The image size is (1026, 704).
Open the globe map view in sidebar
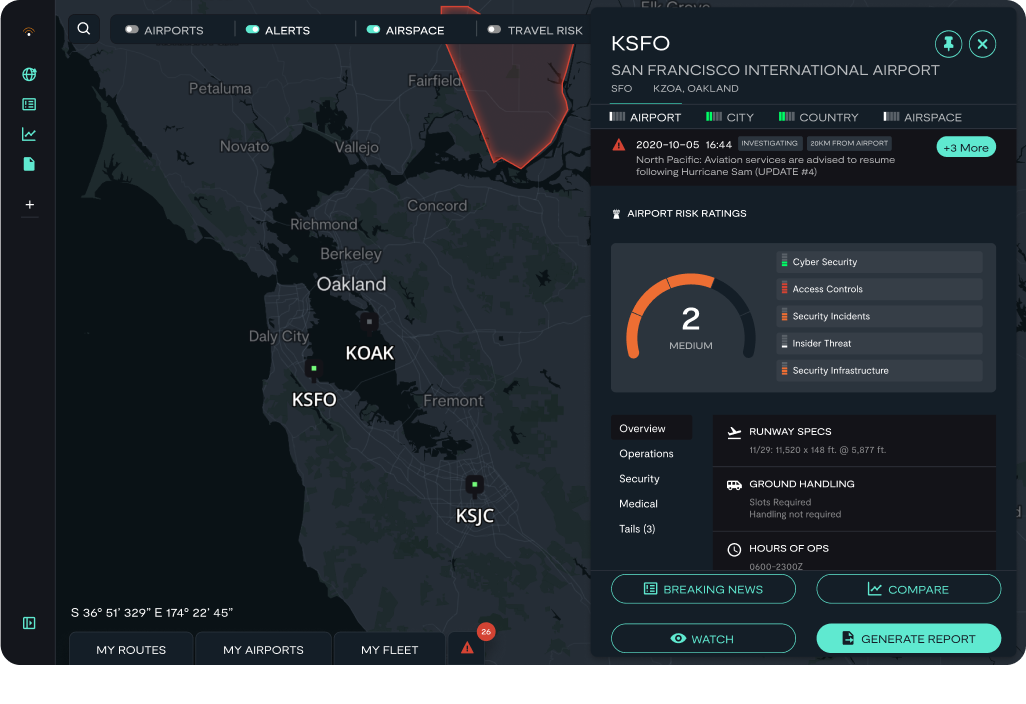[x=29, y=75]
